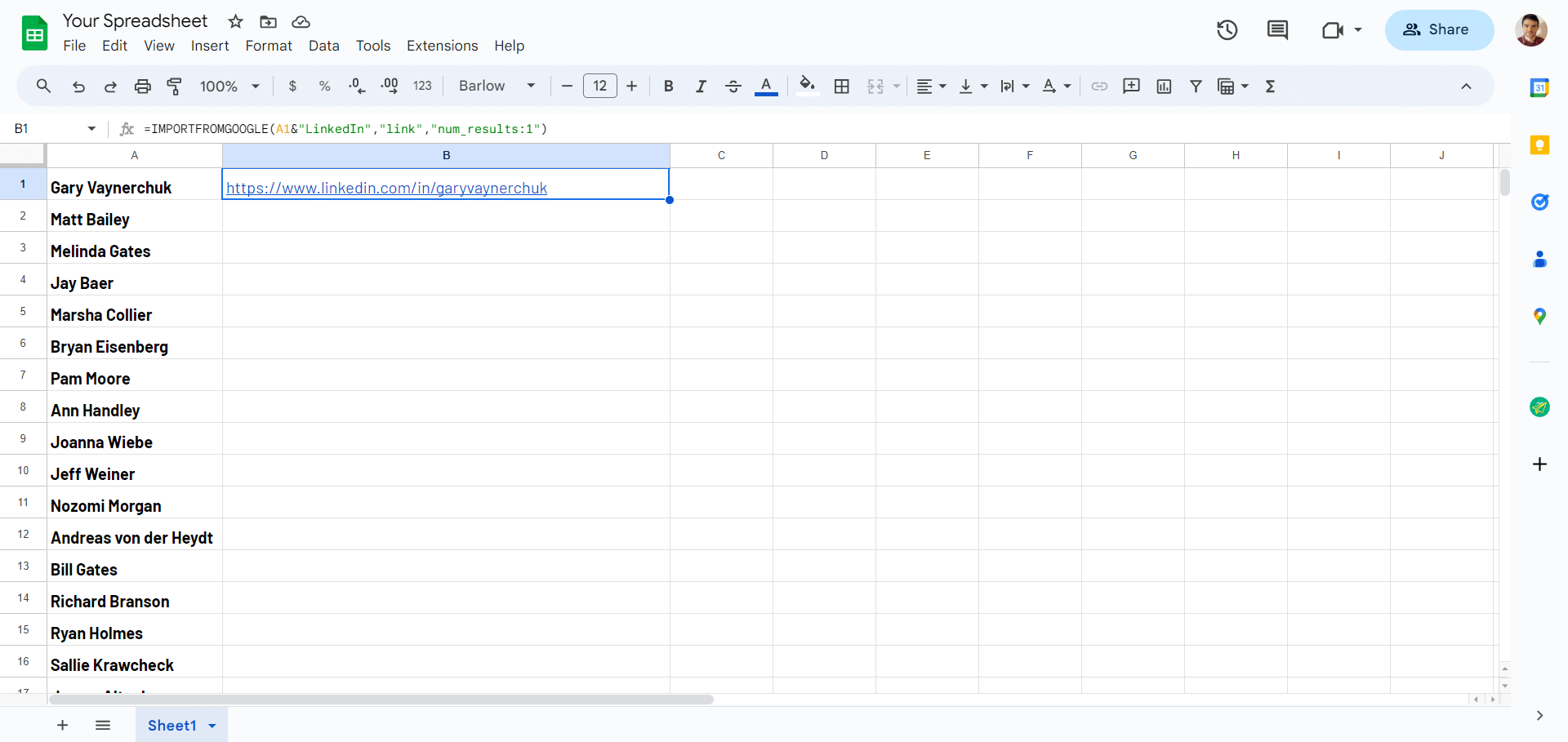
Task: Click the paint format roller icon
Action: pos(174,86)
